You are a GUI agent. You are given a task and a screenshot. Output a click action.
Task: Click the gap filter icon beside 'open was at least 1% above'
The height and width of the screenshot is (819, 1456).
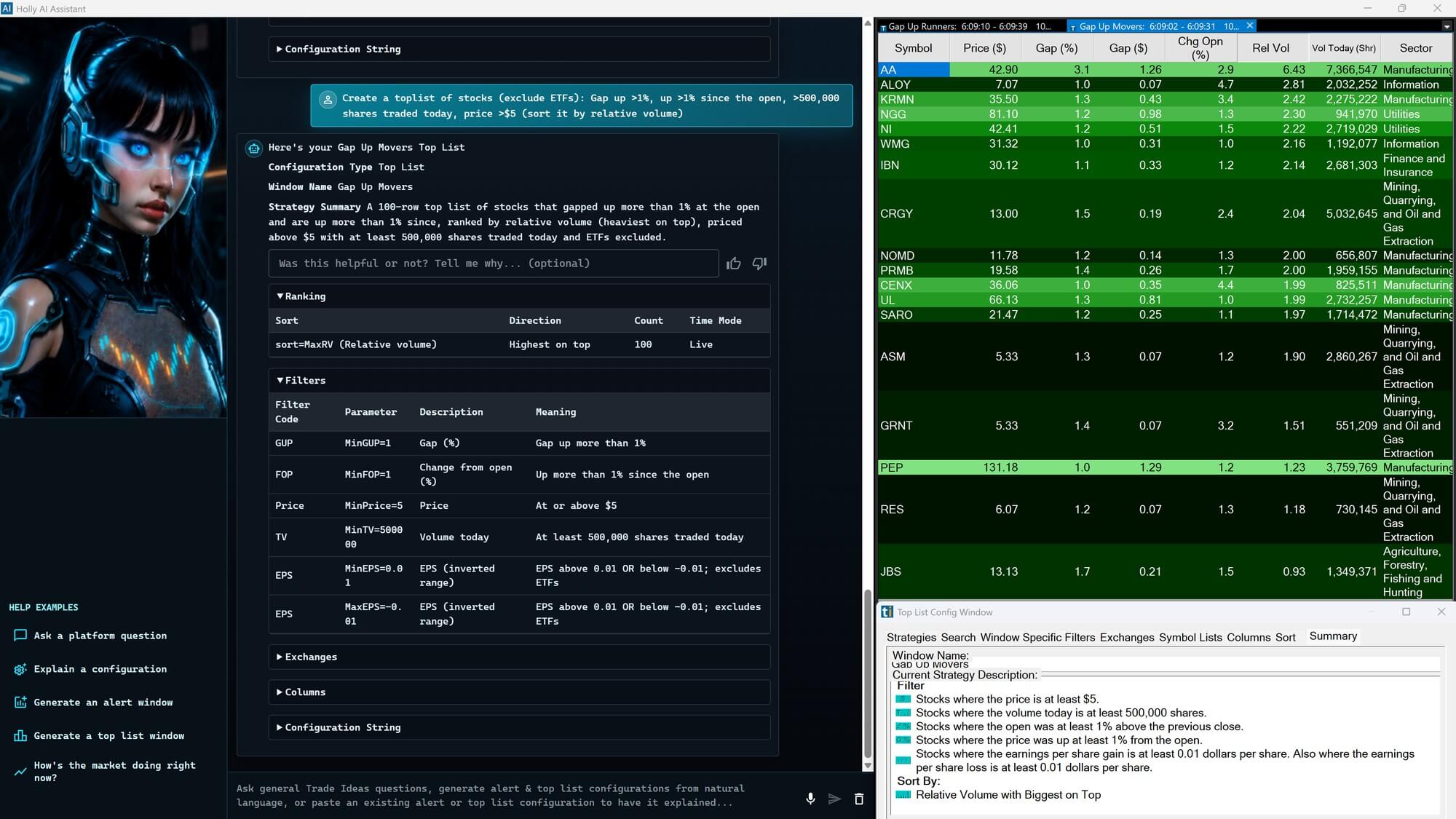point(903,727)
